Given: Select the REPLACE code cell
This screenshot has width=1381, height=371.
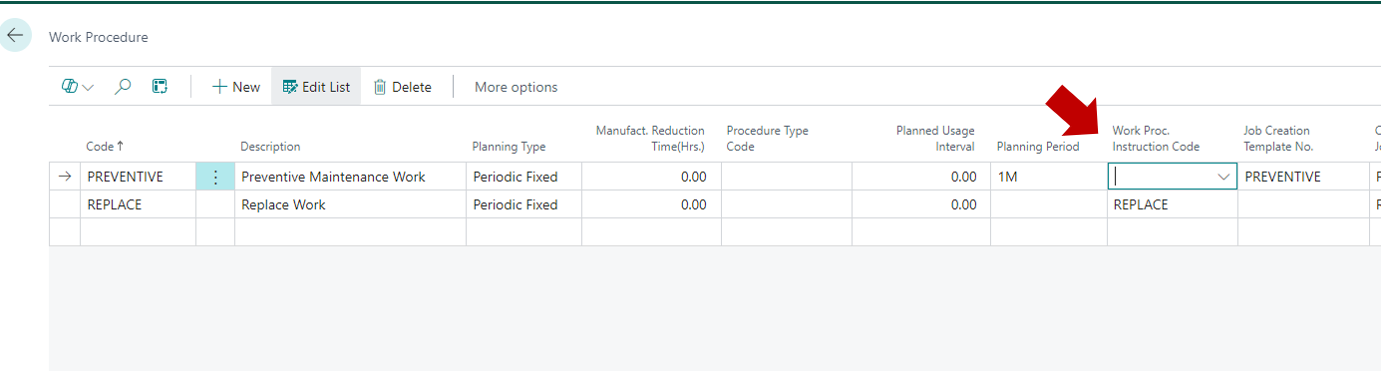Looking at the screenshot, I should [x=138, y=205].
